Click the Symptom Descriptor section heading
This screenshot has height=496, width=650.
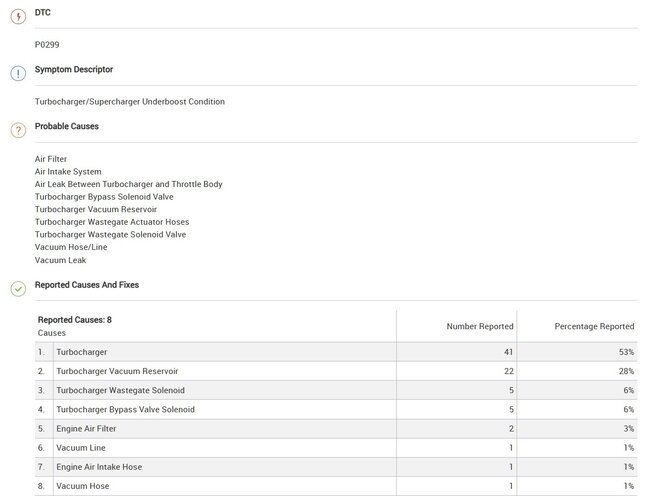[x=73, y=70]
